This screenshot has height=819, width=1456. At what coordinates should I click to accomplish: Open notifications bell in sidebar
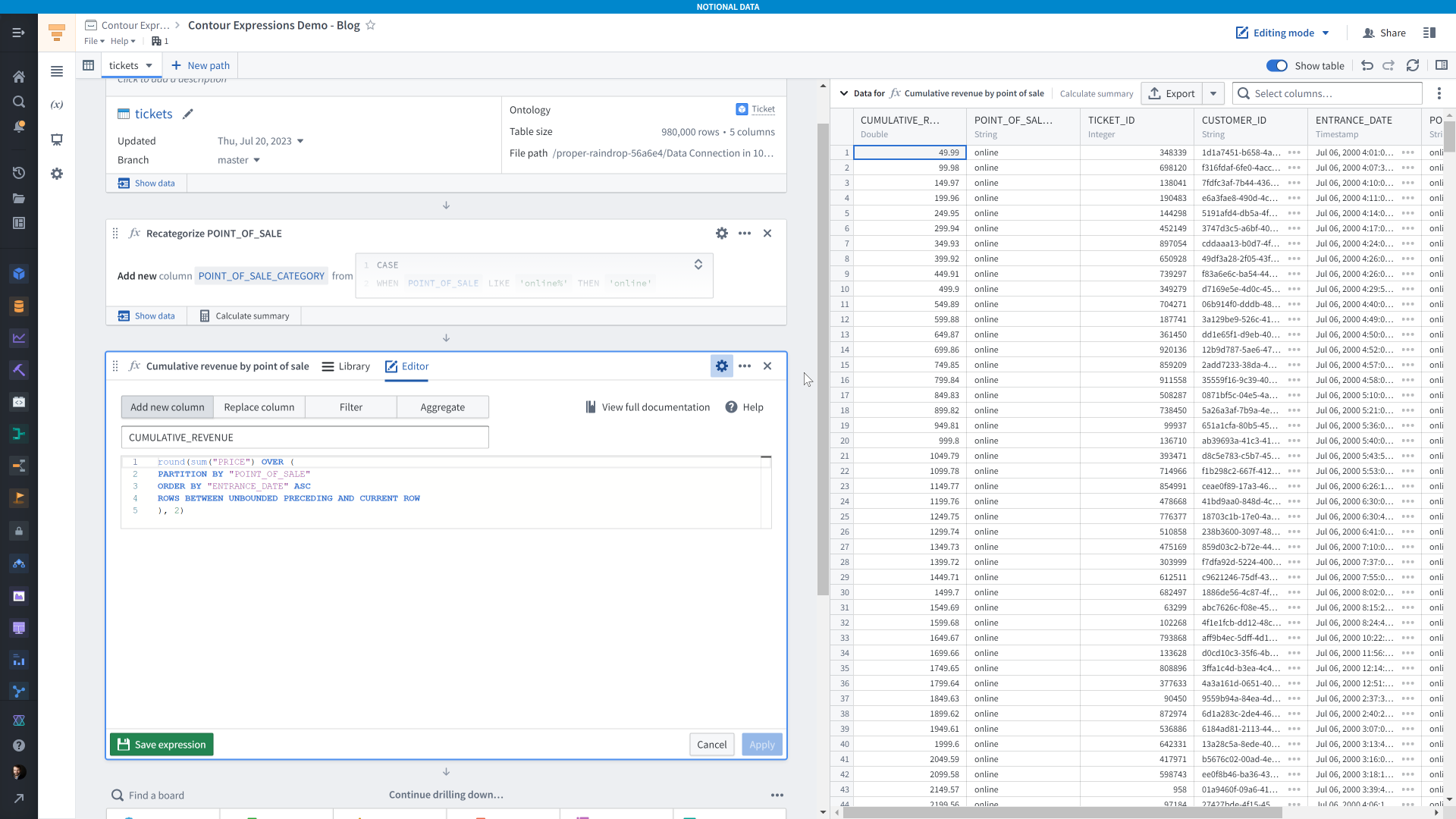[19, 127]
